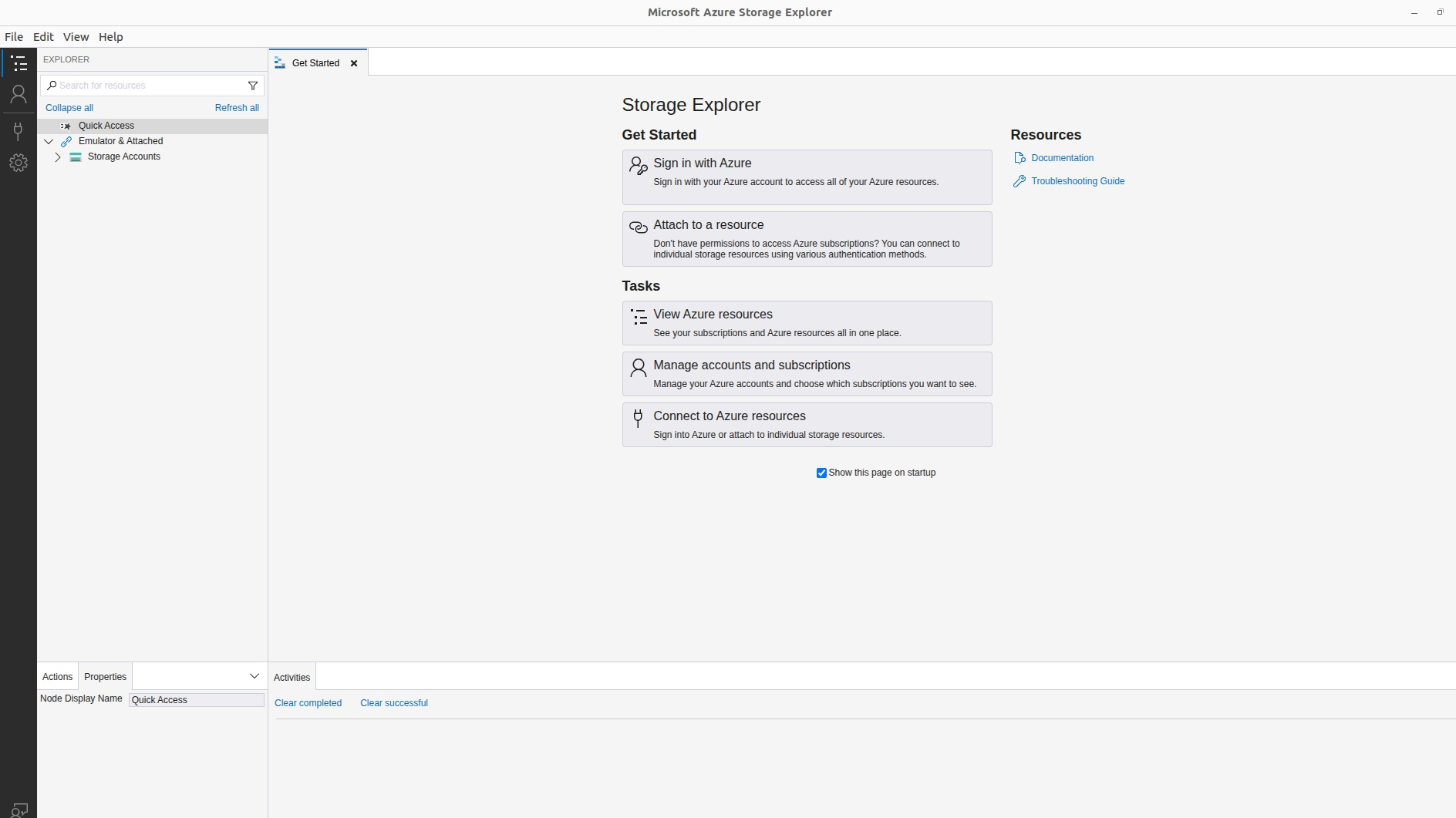Click the Documentation page icon

(1020, 158)
